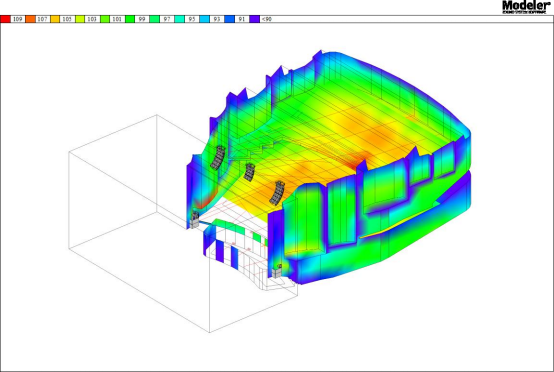The width and height of the screenshot is (554, 372).
Task: Click the Modeler logo
Action: [526, 7]
